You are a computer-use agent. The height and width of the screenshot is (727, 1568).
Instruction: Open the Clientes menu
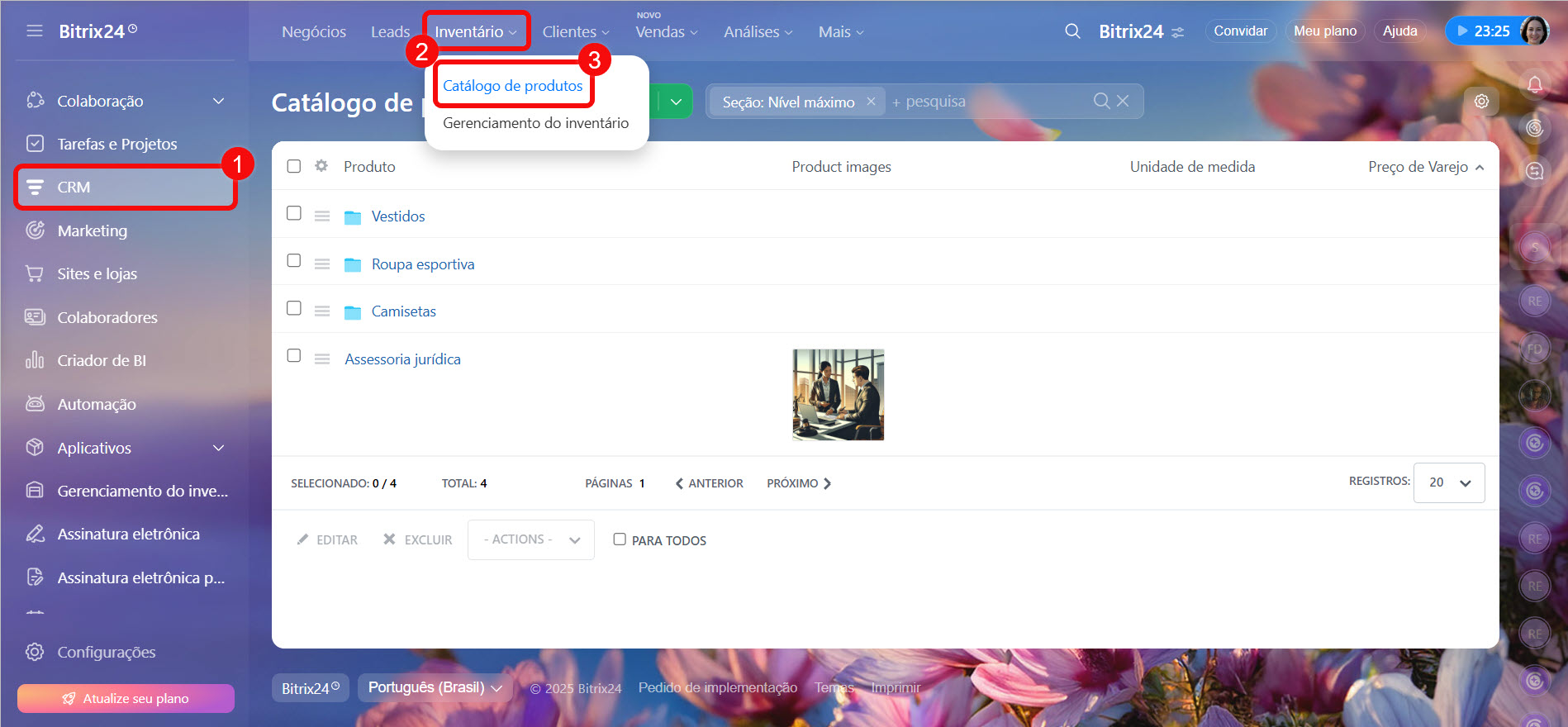pos(575,31)
